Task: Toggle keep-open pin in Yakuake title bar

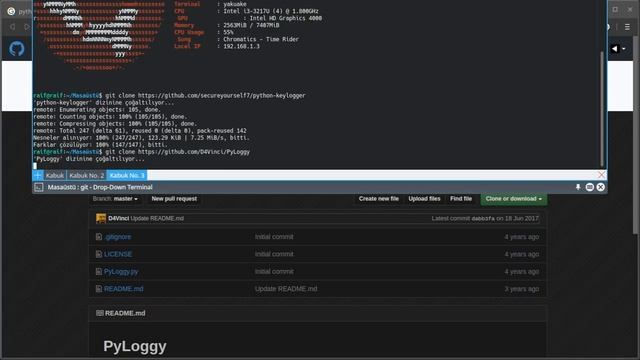Action: coord(578,187)
